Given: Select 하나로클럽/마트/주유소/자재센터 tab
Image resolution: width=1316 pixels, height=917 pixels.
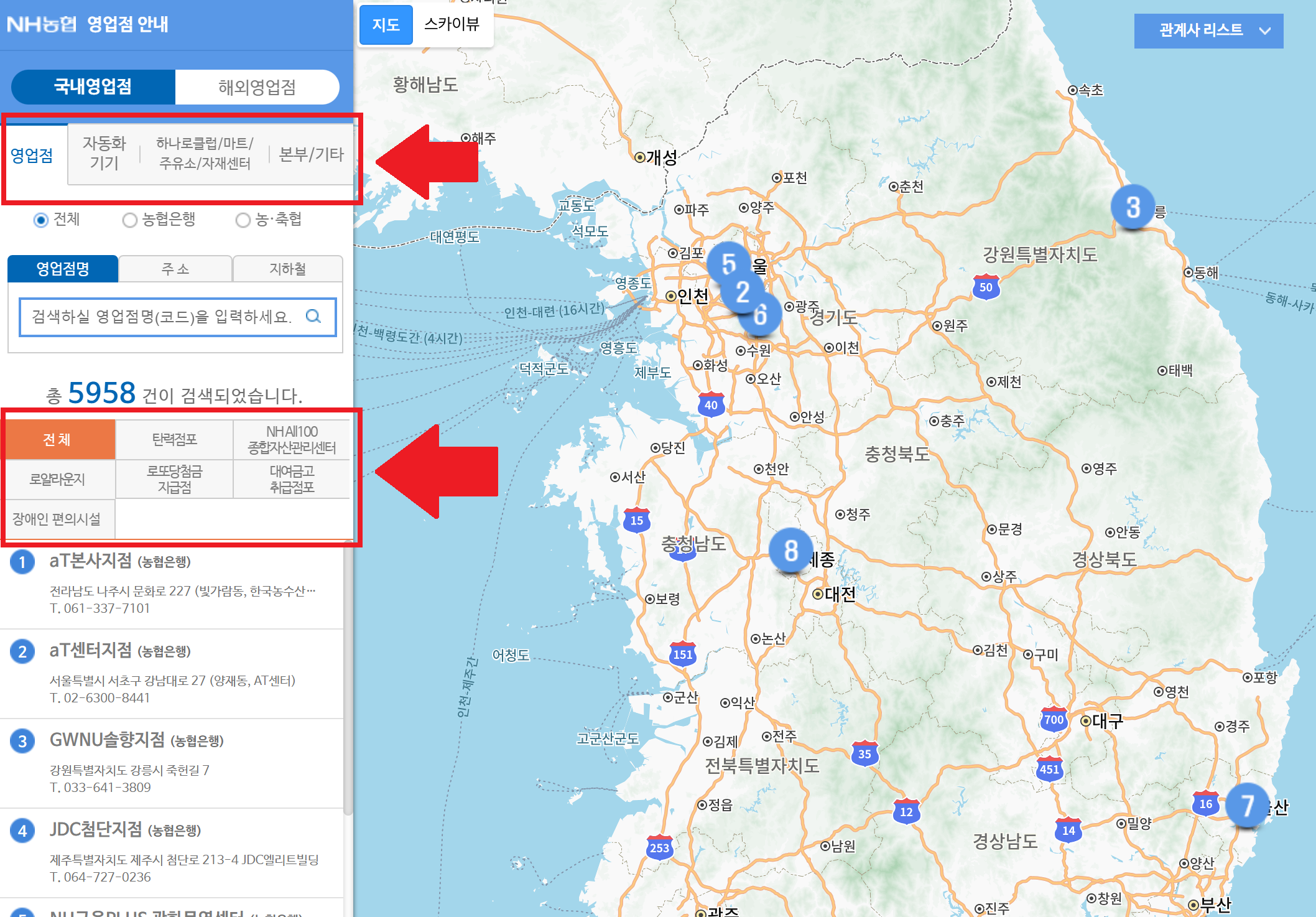Looking at the screenshot, I should click(x=205, y=153).
